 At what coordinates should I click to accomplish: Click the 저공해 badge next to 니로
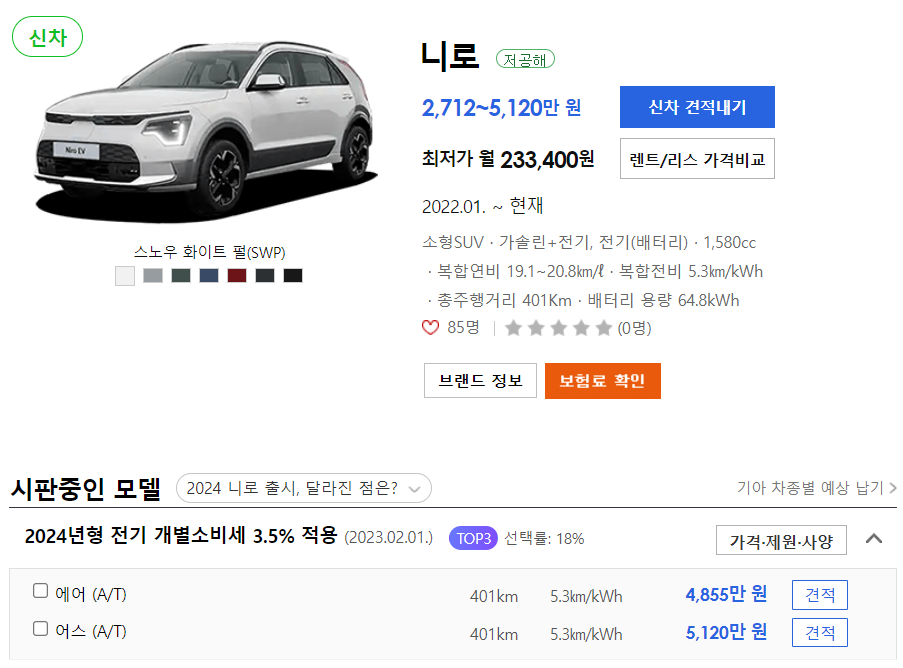[525, 59]
